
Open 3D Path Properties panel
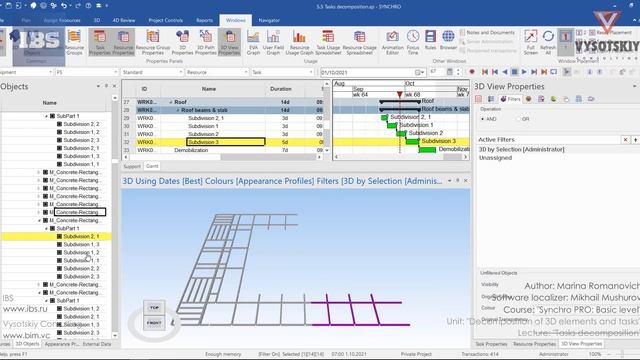tap(206, 42)
